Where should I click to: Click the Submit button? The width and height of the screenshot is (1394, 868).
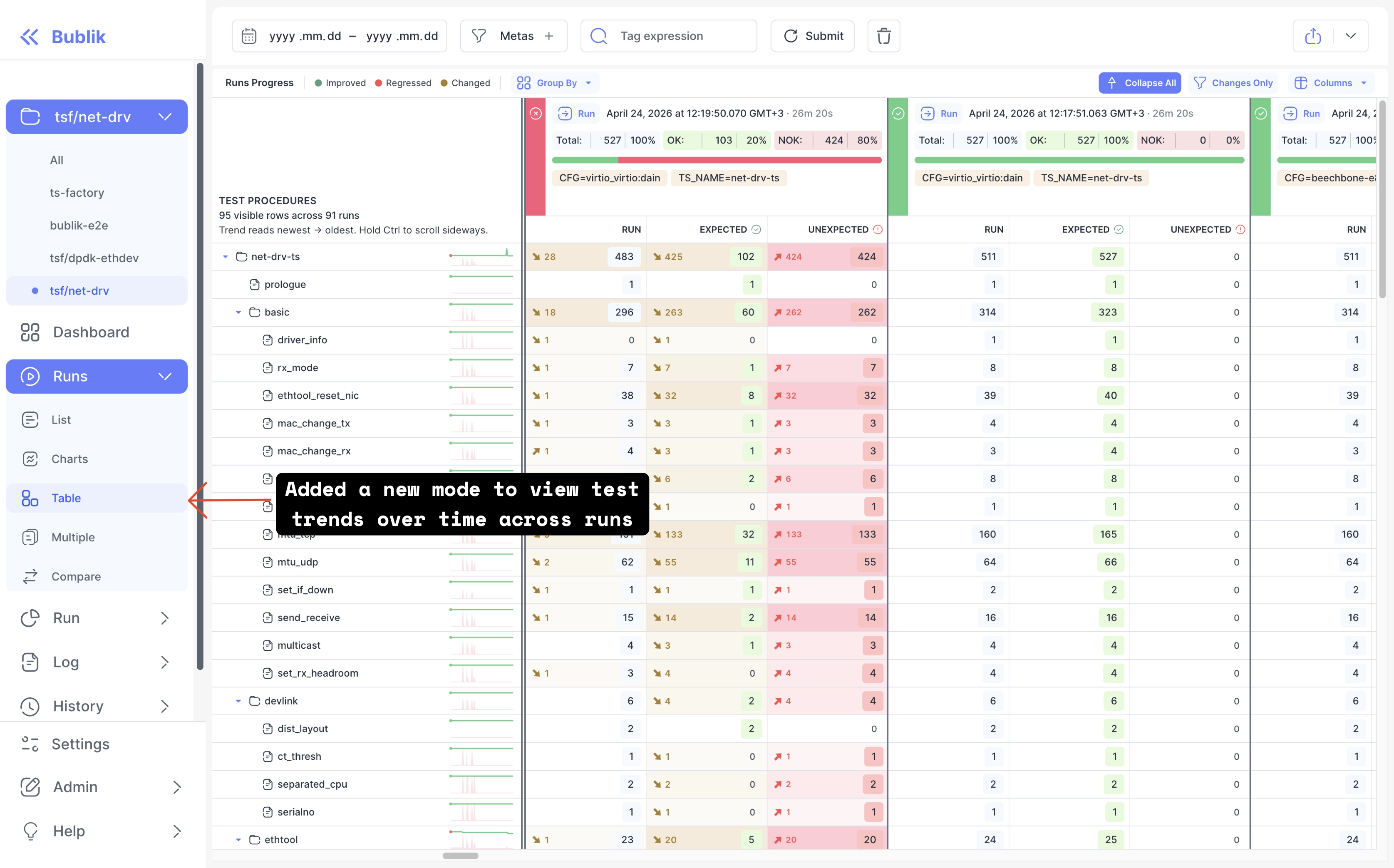812,36
